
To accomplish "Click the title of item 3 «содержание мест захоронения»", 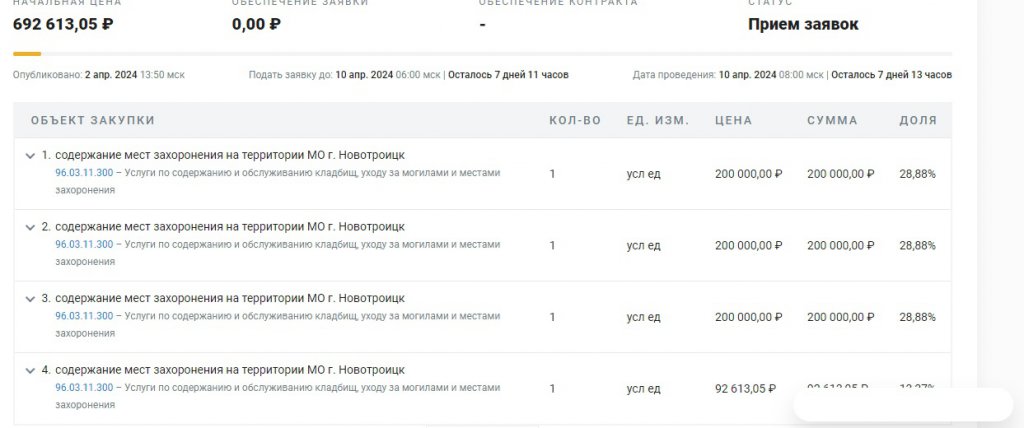I will [229, 298].
